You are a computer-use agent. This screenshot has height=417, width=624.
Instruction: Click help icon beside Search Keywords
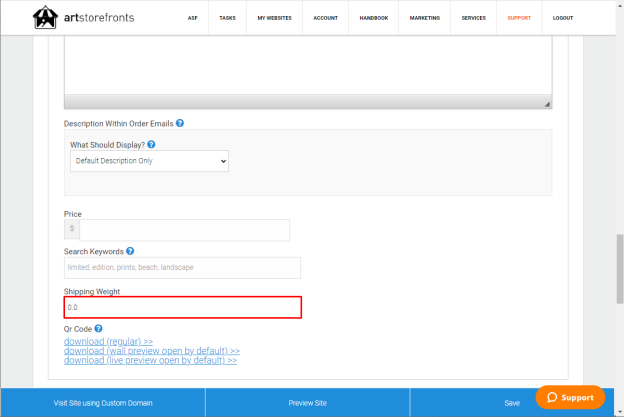click(x=130, y=251)
